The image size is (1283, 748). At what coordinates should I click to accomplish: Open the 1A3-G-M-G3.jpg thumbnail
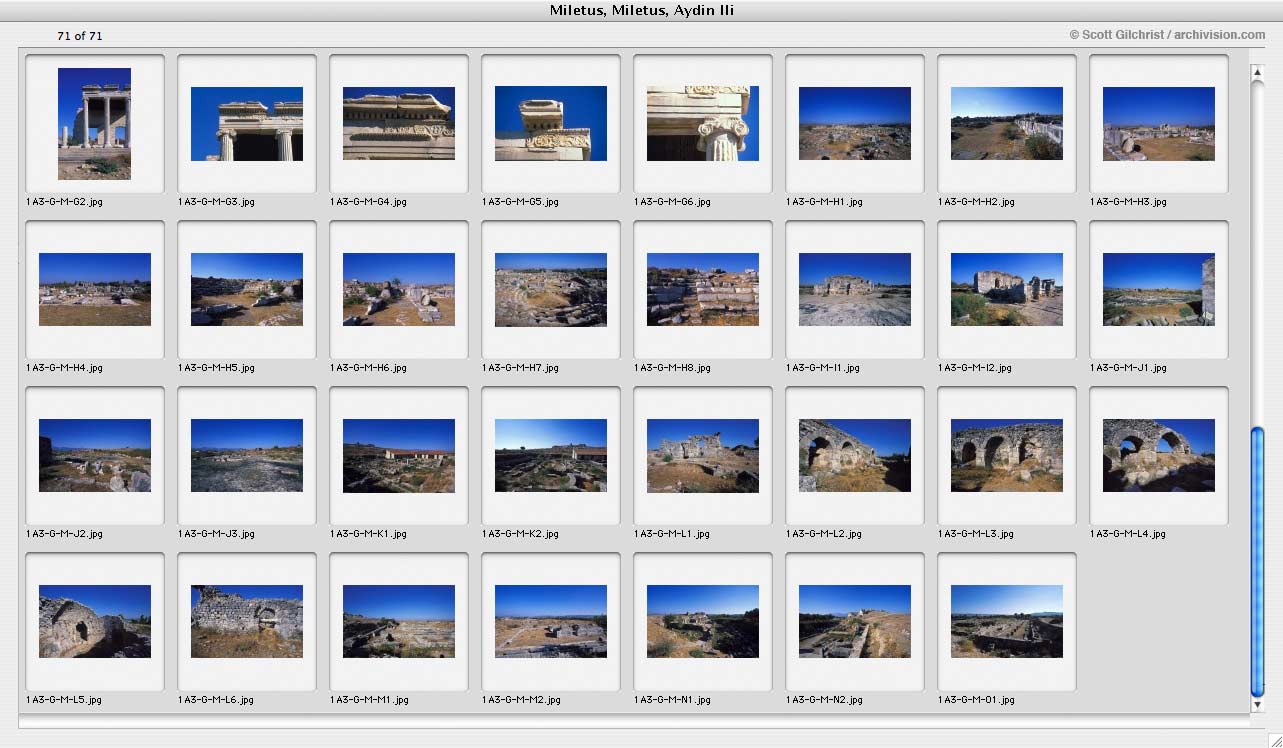click(x=247, y=124)
